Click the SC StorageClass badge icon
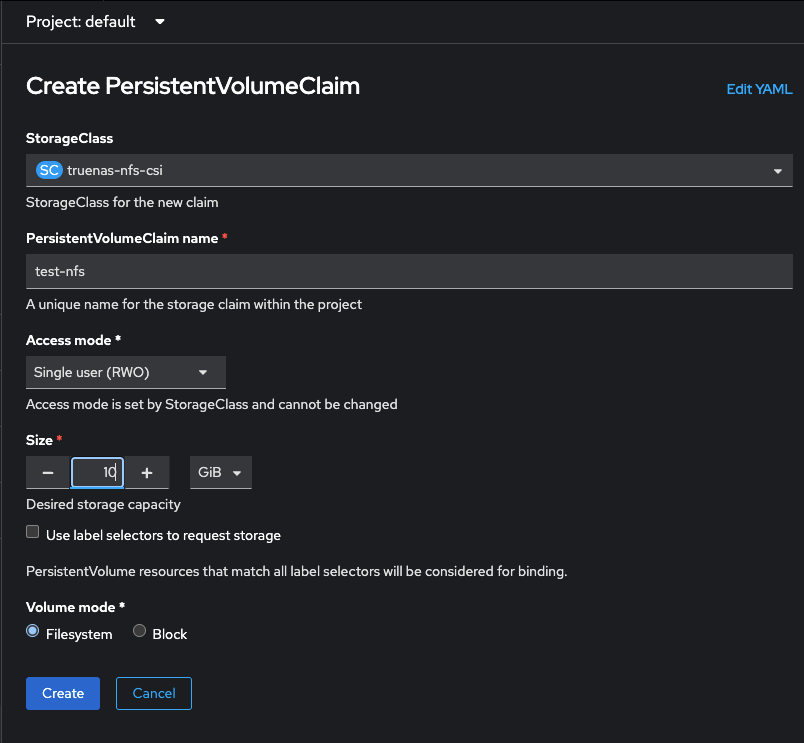 pos(49,170)
